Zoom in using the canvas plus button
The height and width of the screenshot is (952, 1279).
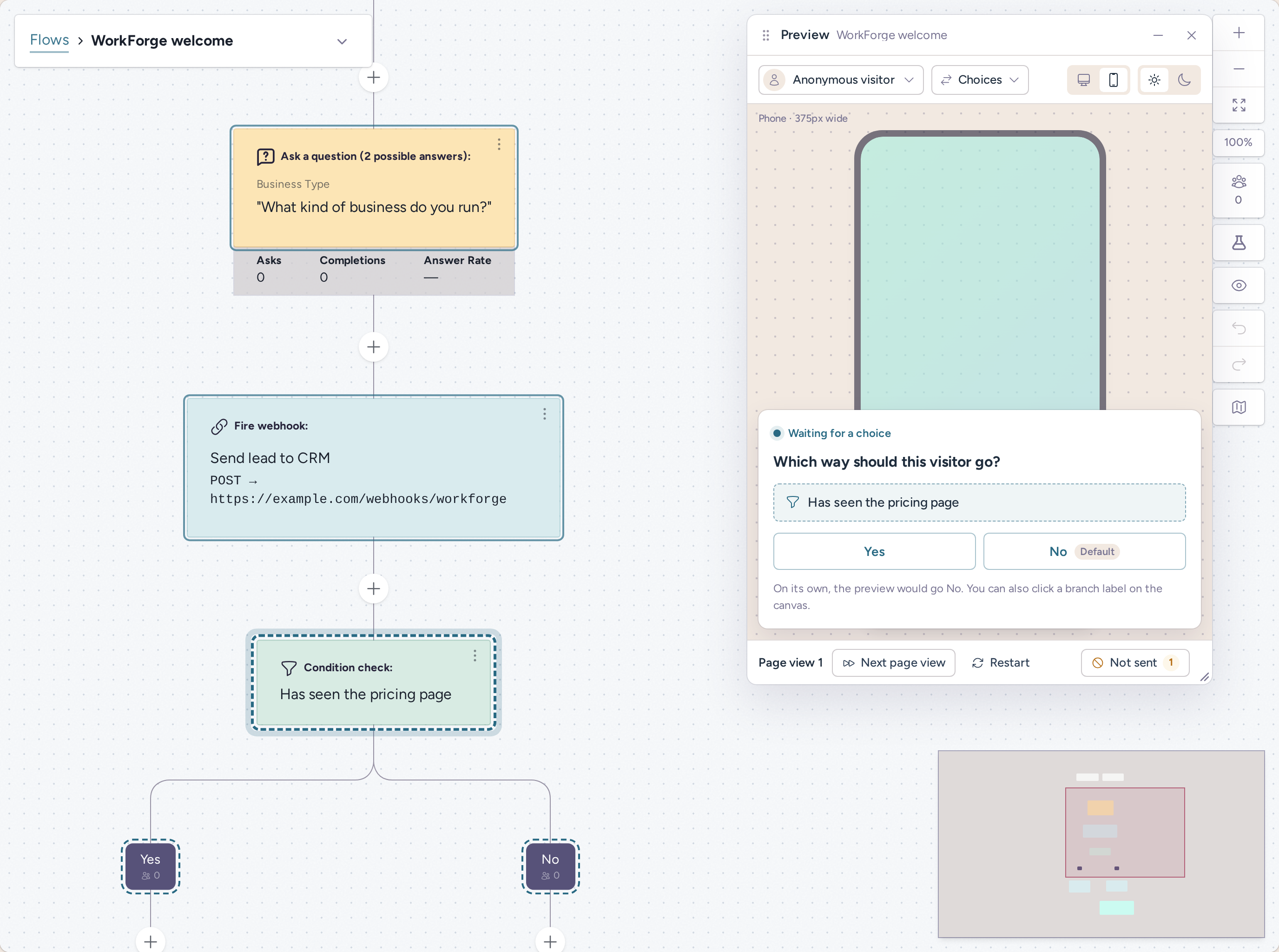pyautogui.click(x=1239, y=33)
